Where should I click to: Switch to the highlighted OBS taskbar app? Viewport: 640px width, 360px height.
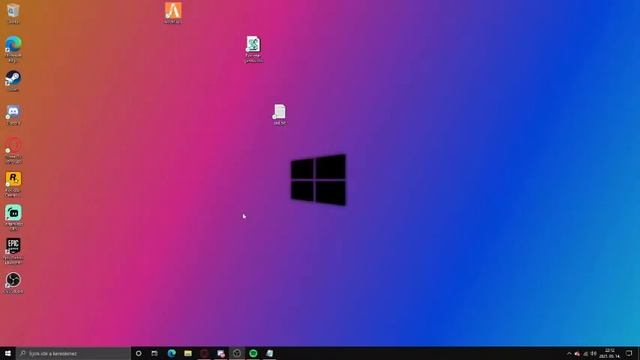(237, 353)
